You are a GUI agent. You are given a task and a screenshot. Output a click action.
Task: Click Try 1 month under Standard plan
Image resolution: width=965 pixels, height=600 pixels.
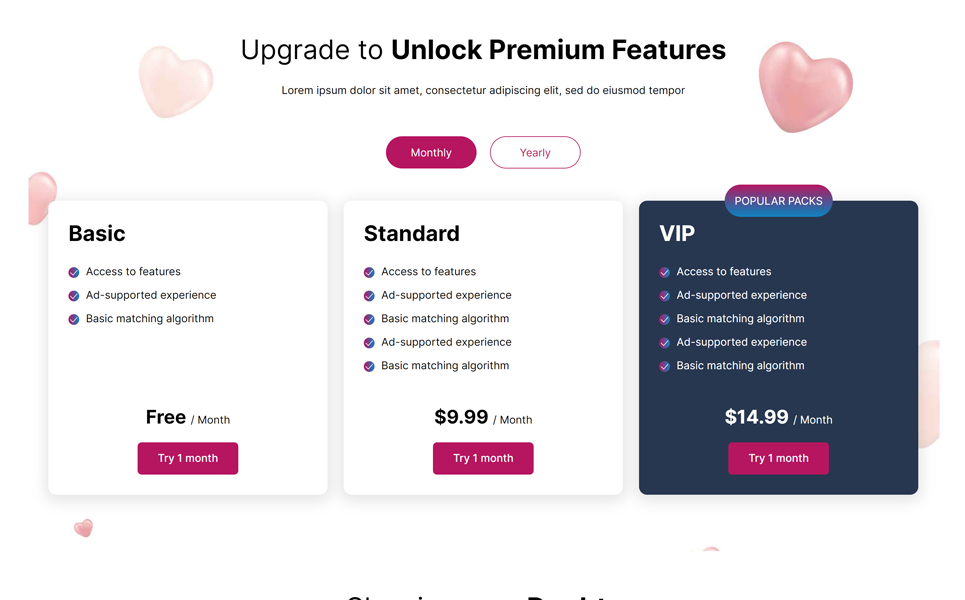point(483,458)
